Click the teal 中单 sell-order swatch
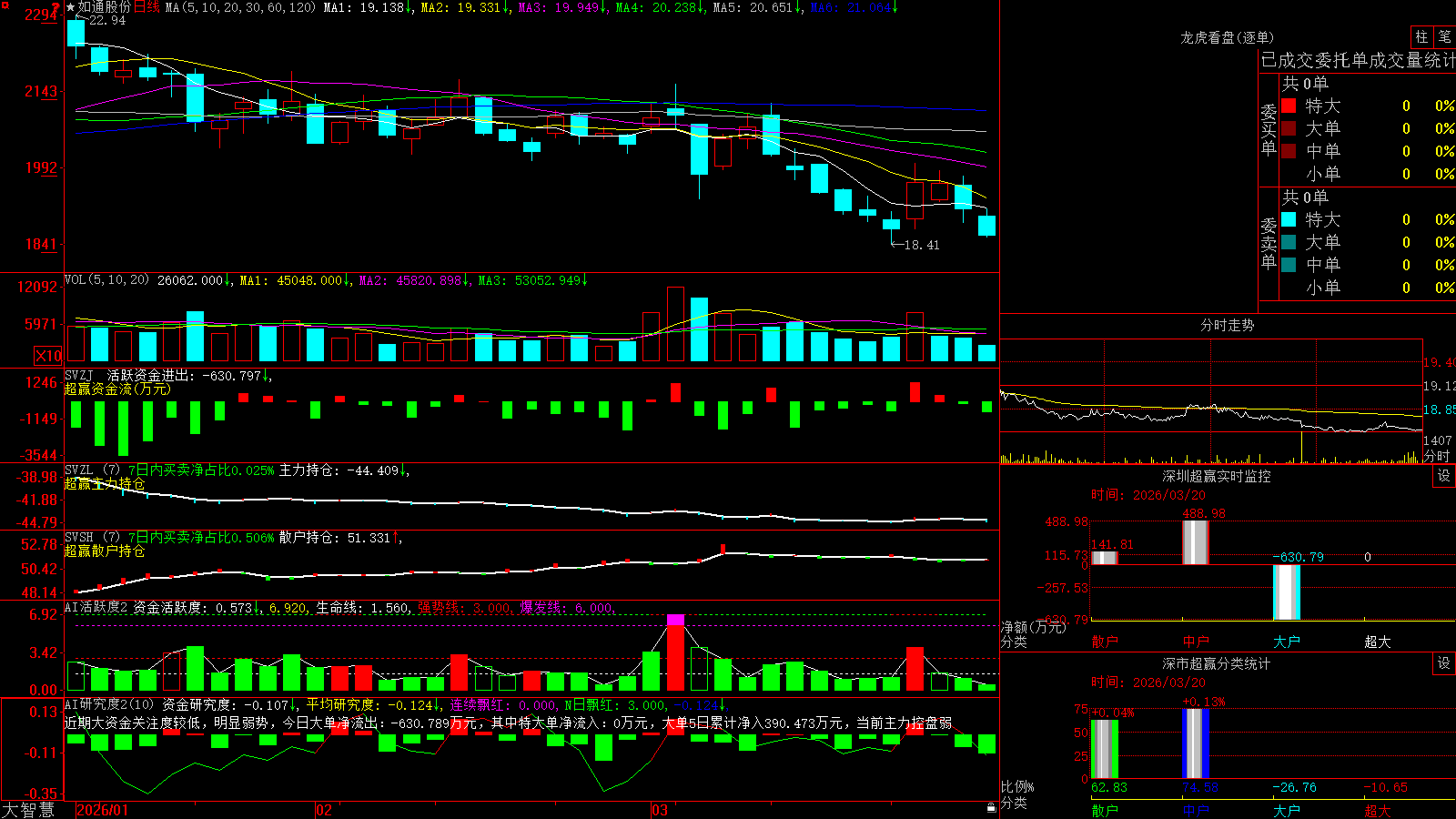1456x819 pixels. pos(1289,265)
